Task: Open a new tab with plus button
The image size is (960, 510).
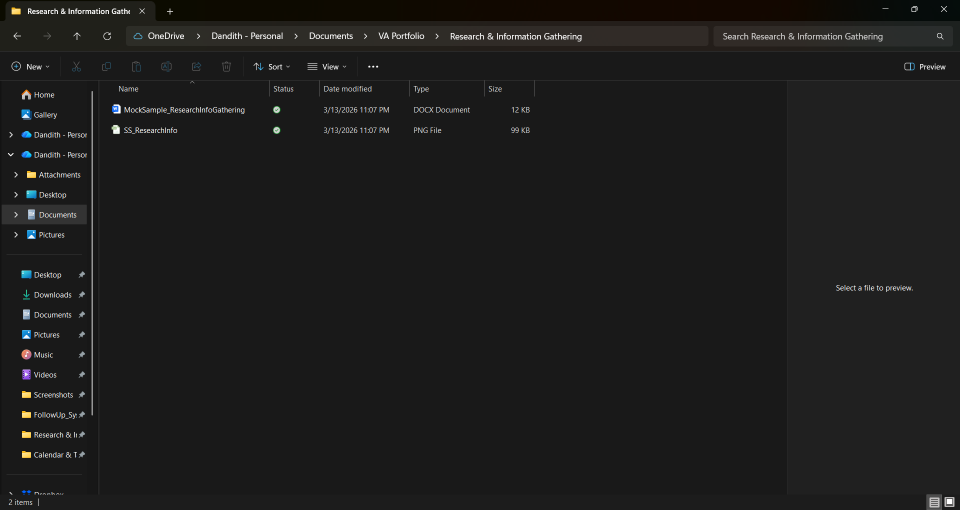Action: pyautogui.click(x=170, y=11)
